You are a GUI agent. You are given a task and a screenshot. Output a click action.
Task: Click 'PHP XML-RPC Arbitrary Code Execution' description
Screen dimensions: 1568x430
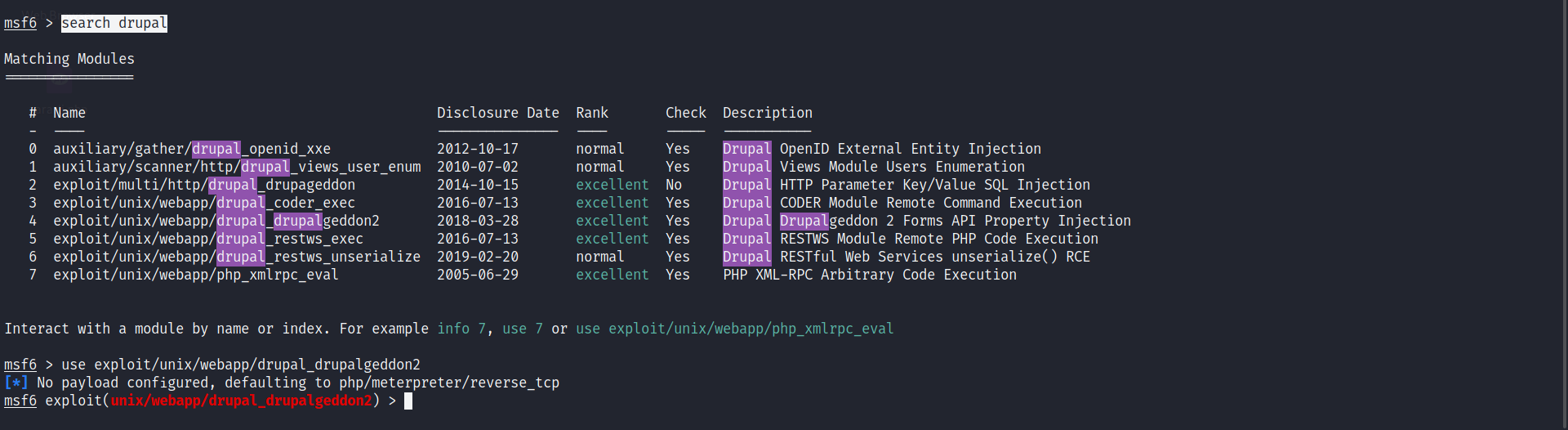870,275
